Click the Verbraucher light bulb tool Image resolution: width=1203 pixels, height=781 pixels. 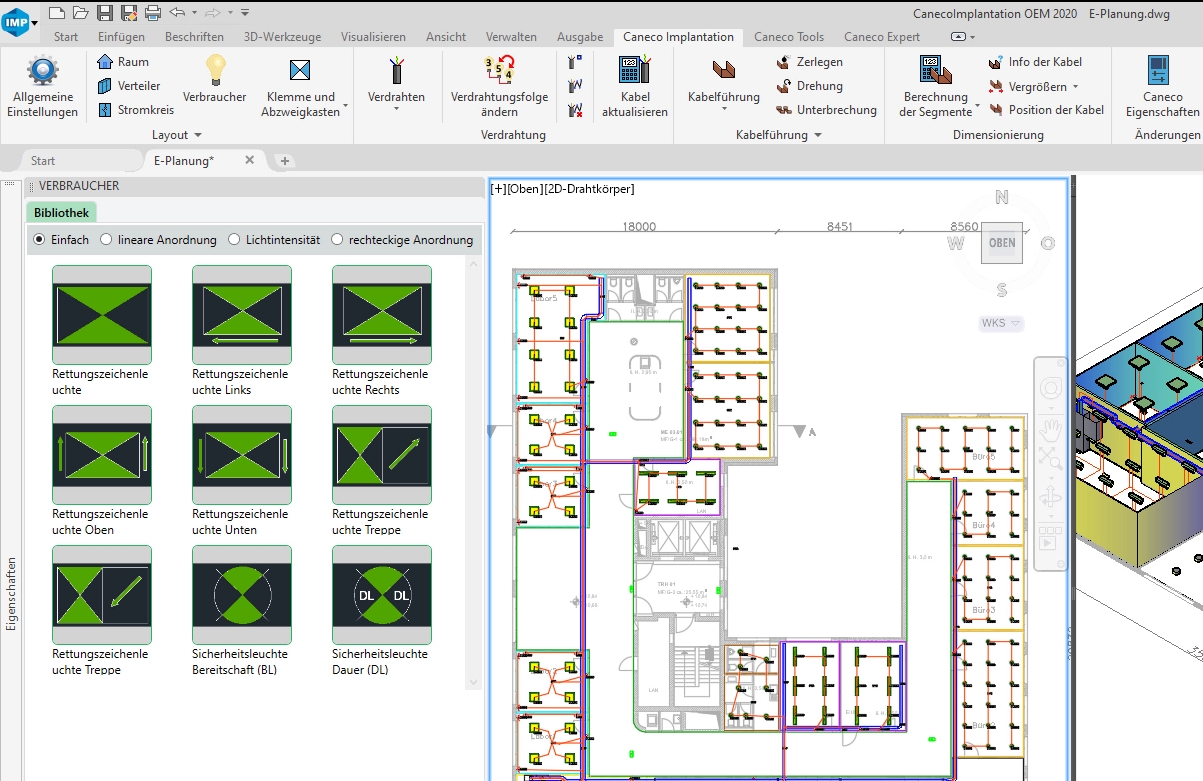click(x=215, y=80)
